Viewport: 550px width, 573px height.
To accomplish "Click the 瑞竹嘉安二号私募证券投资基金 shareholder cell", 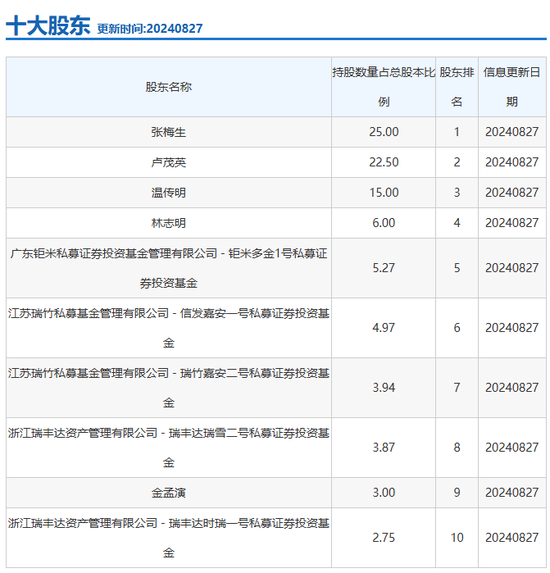I will (168, 388).
